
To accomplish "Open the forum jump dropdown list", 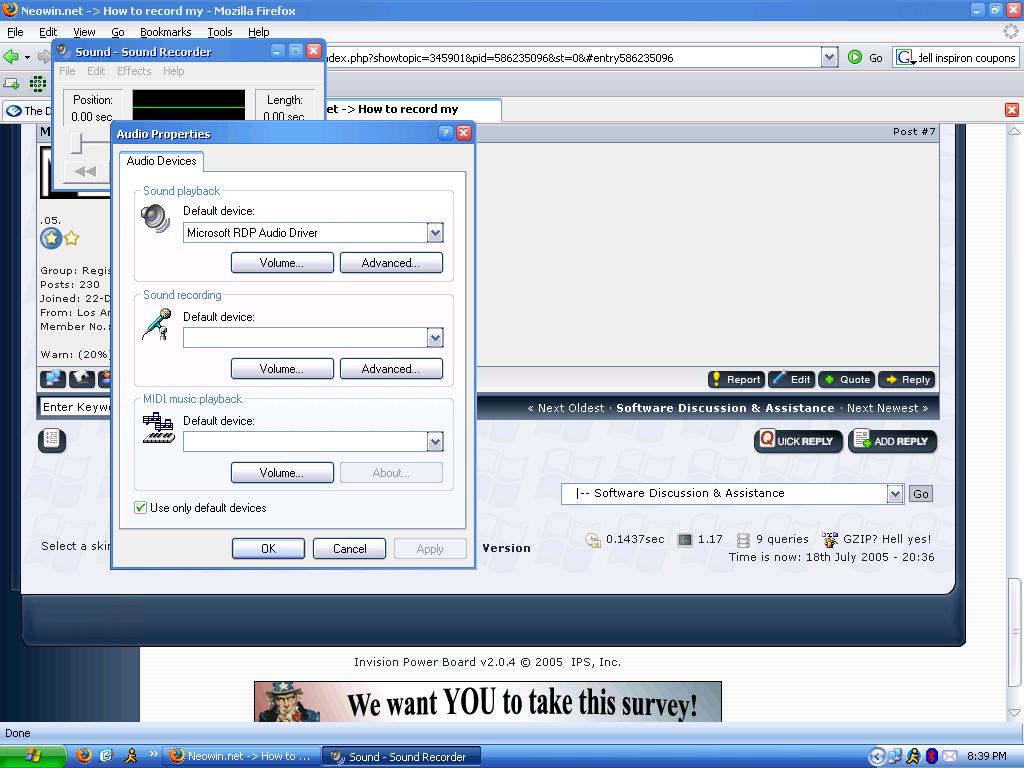I will coord(895,494).
